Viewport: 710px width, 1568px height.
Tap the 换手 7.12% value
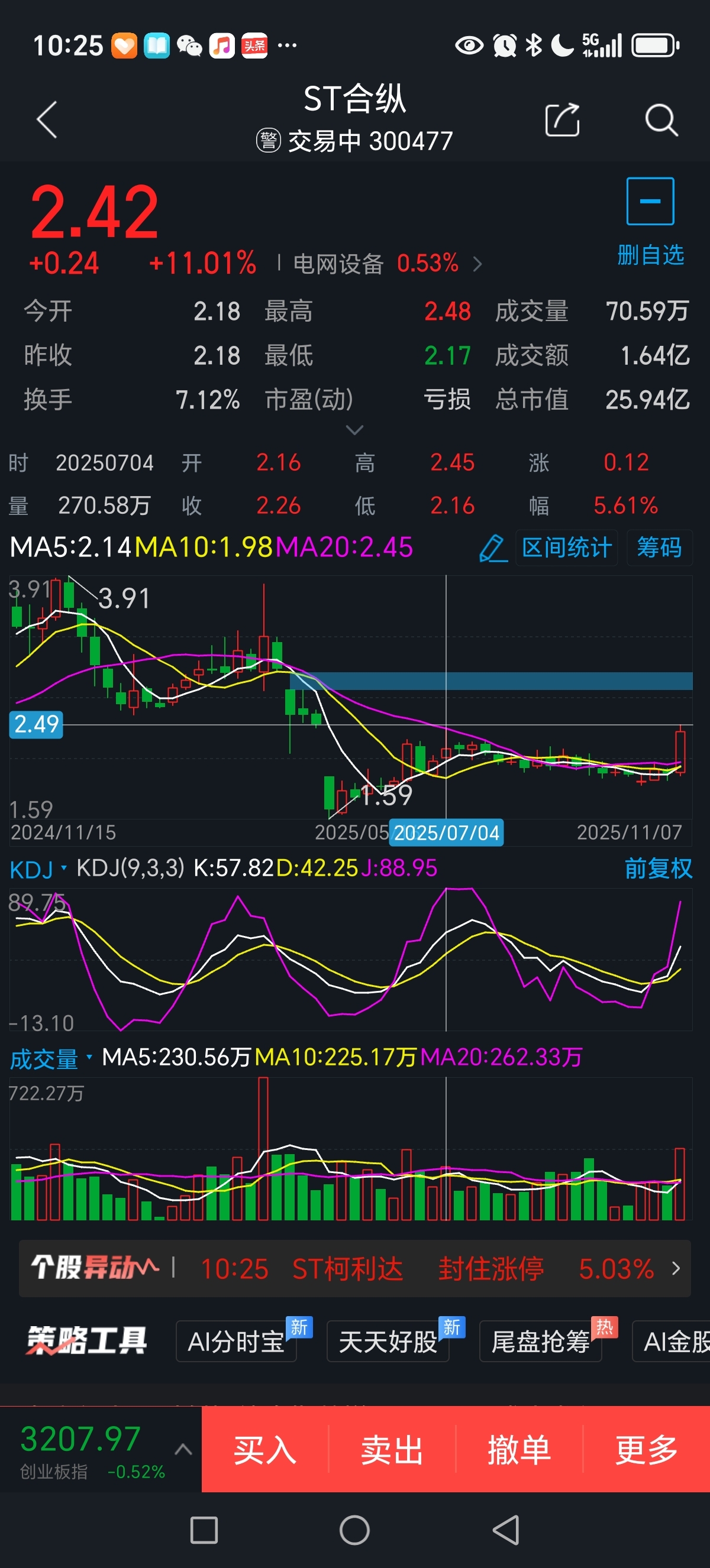[x=208, y=400]
